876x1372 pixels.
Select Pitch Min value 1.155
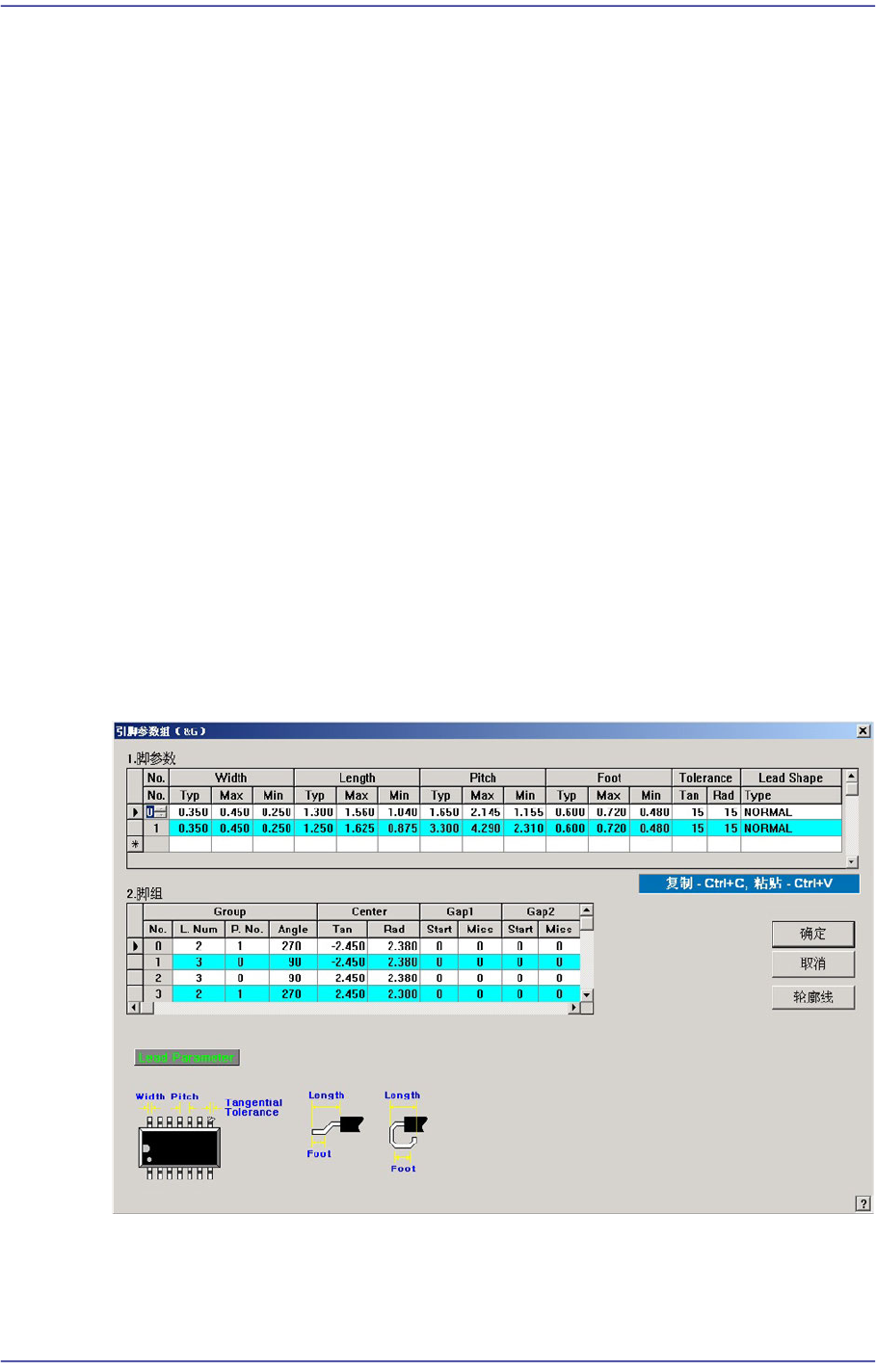tap(525, 812)
